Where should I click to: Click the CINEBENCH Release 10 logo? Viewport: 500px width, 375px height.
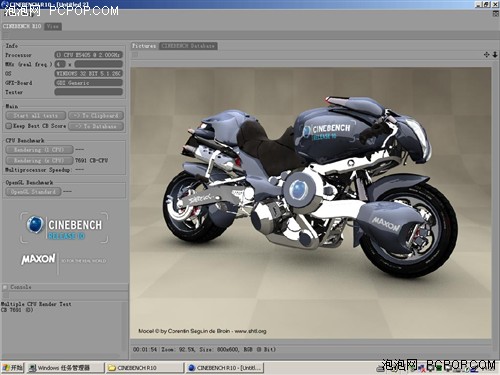pos(64,227)
